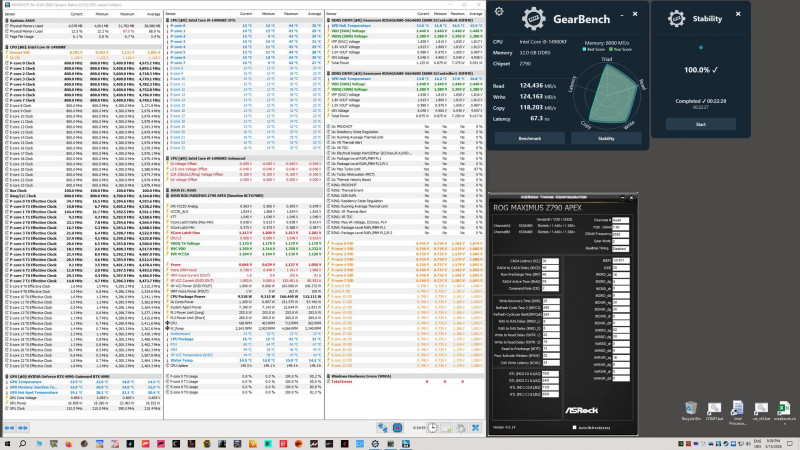Select START.bat desktop shortcut
Viewport: 800px width, 450px height.
click(x=714, y=411)
